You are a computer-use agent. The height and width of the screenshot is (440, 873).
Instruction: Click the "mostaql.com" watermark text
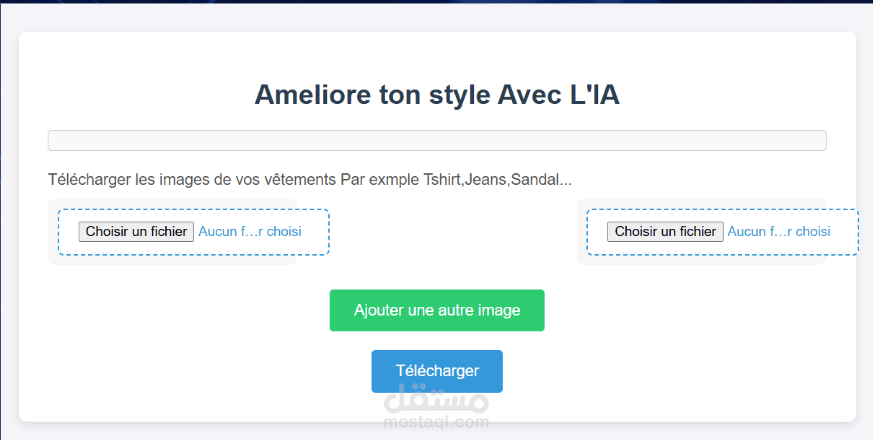click(437, 422)
